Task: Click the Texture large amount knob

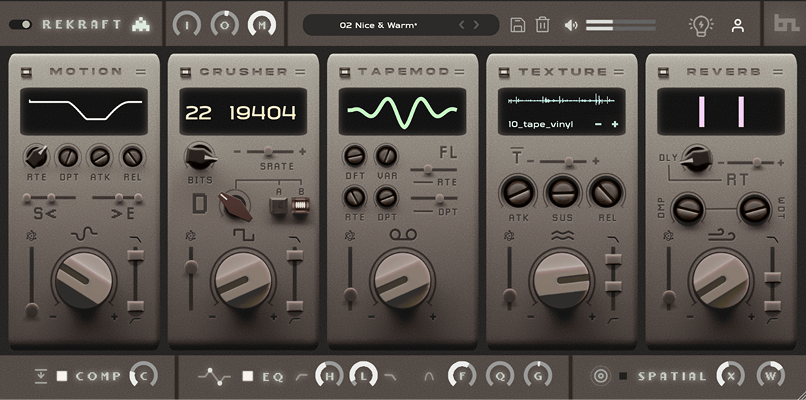Action: 562,280
